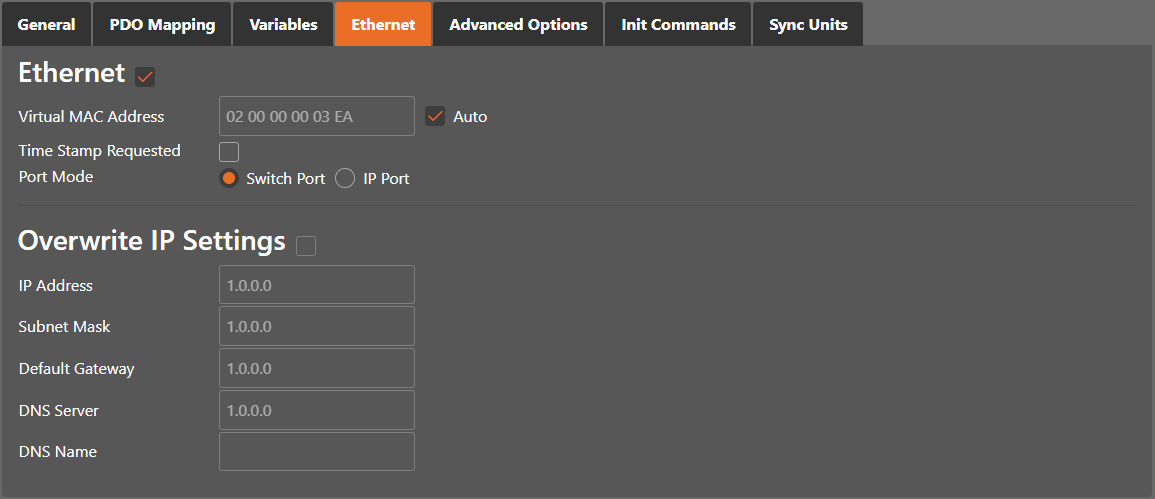Viewport: 1155px width, 499px height.
Task: Select the Default Gateway input box
Action: 316,368
